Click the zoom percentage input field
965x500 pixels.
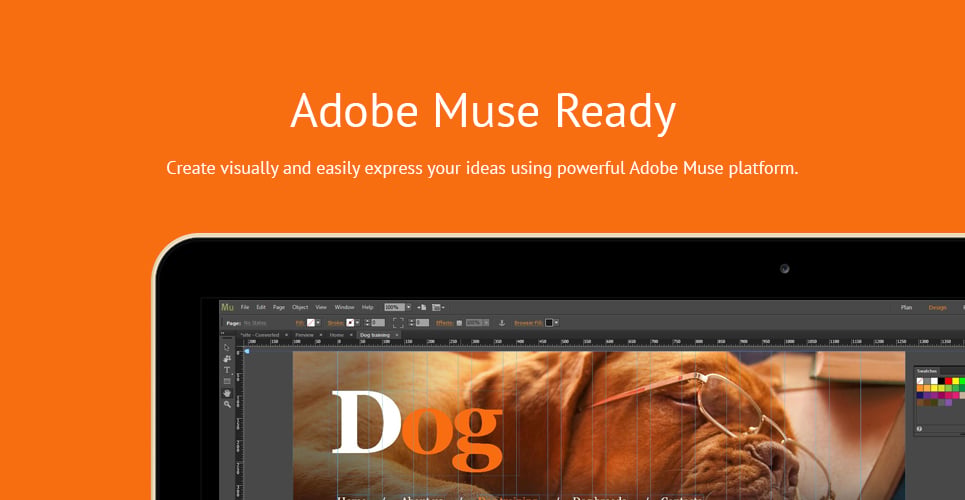[x=394, y=307]
